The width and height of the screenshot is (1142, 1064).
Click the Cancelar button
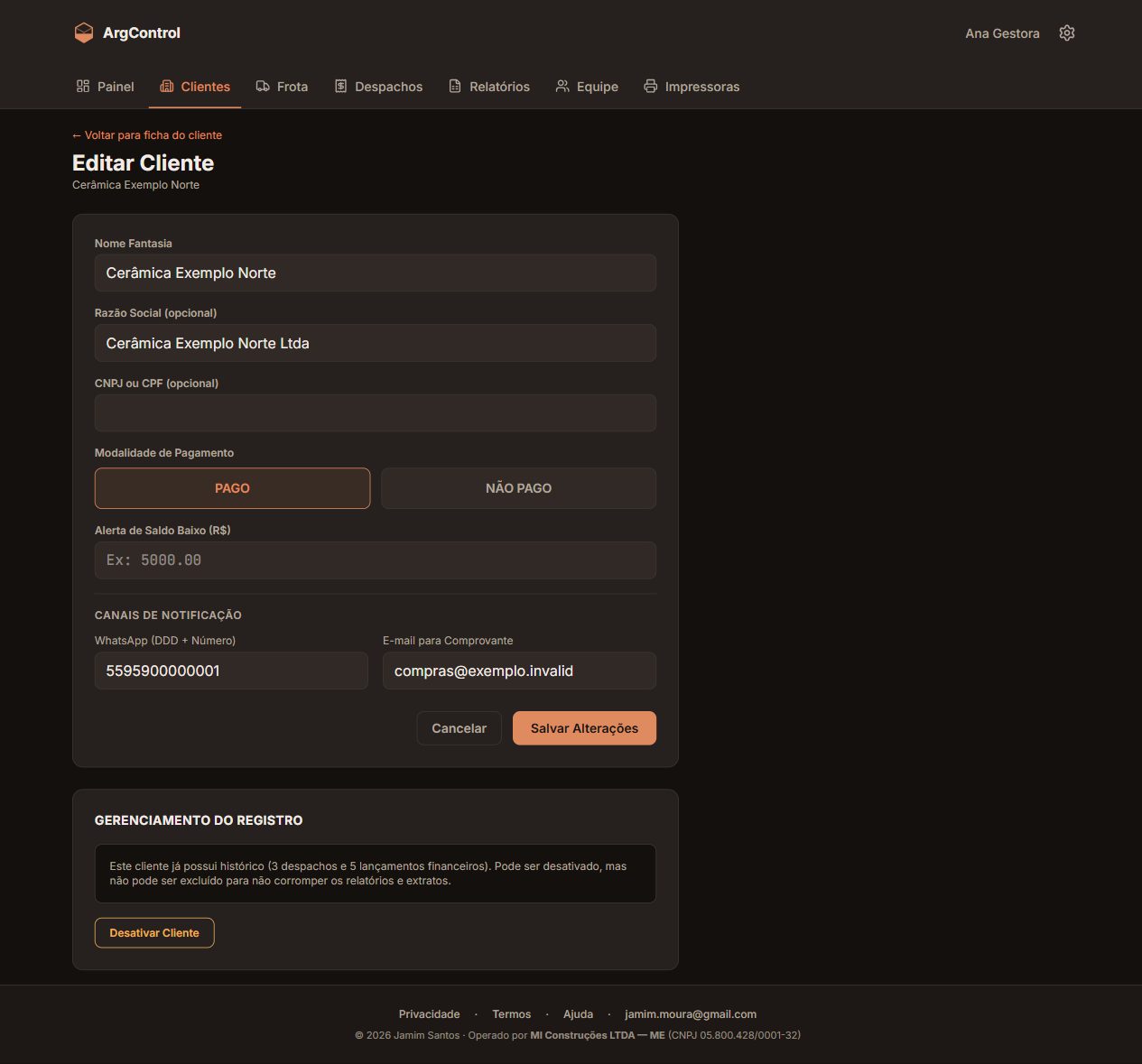pyautogui.click(x=459, y=728)
